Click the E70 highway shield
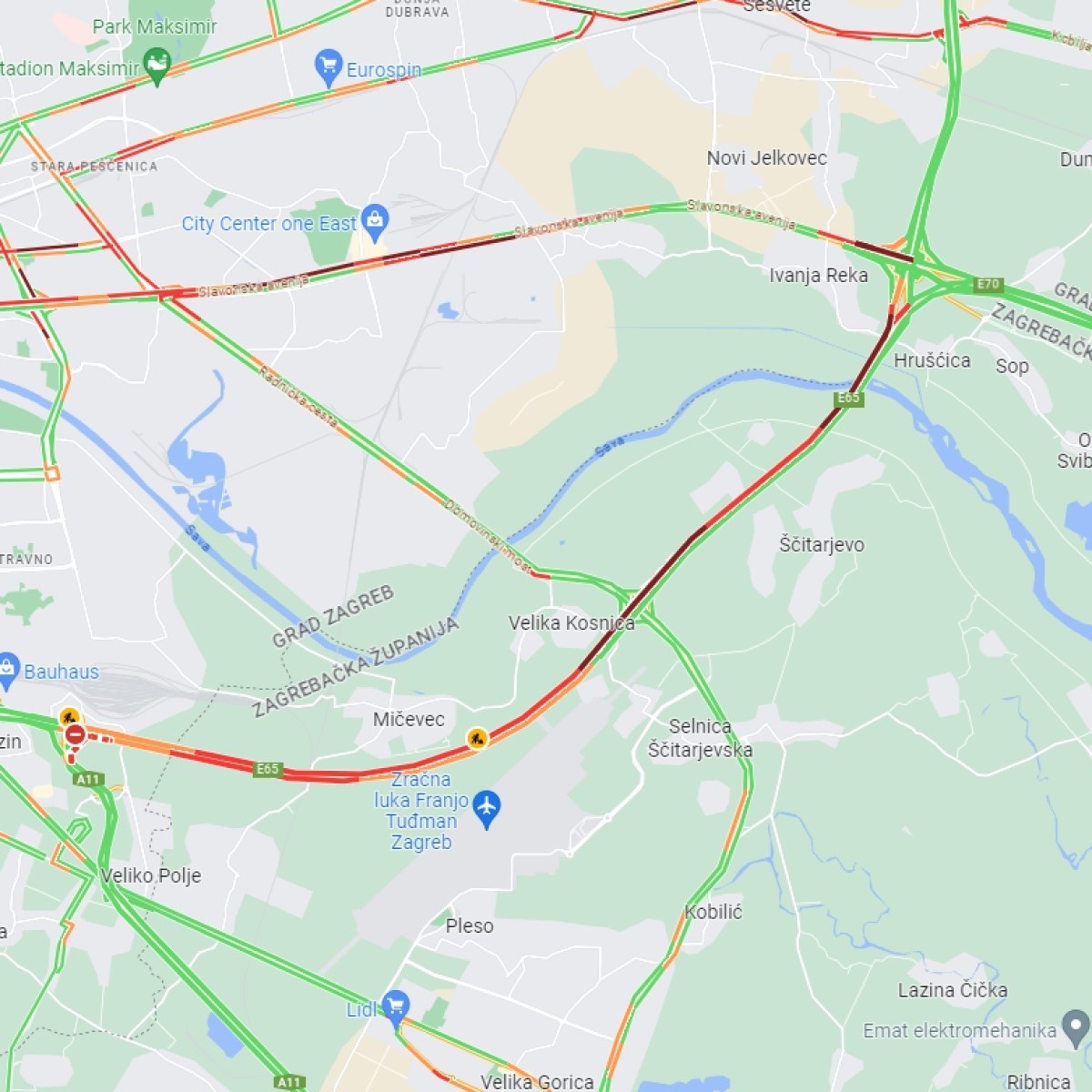The height and width of the screenshot is (1092, 1092). pos(988,285)
